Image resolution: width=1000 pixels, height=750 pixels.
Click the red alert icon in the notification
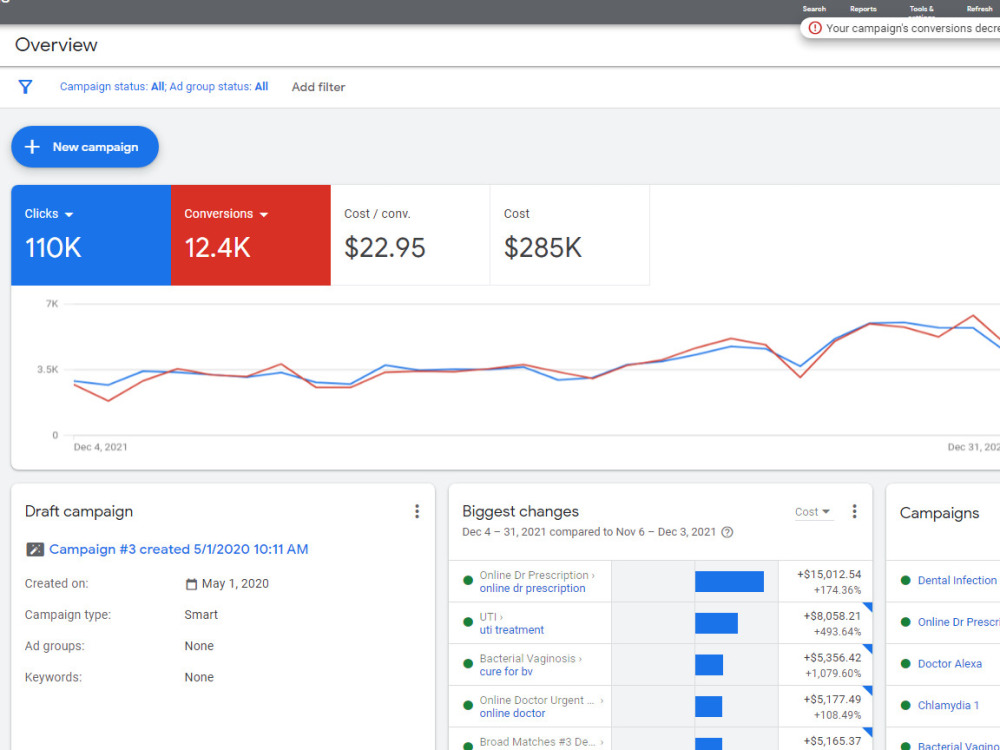point(815,28)
